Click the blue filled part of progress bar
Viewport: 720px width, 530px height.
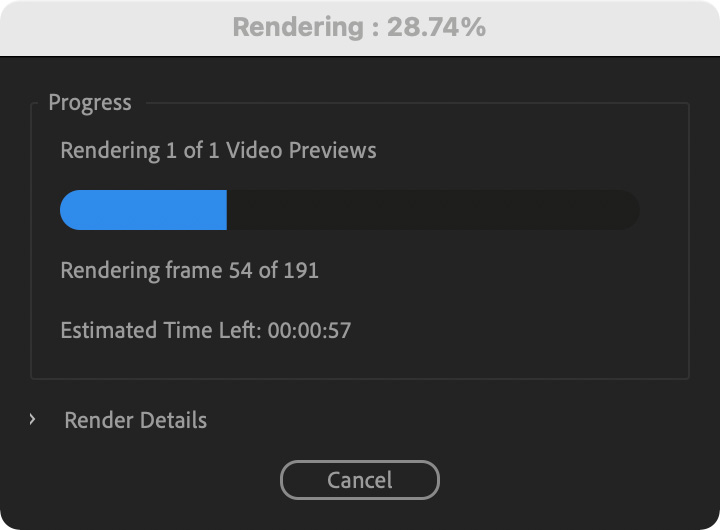[x=143, y=211]
